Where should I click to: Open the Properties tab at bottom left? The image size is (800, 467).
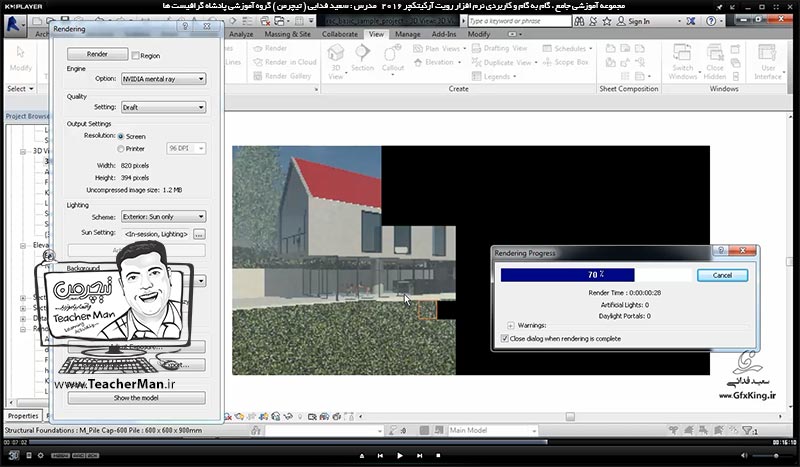pyautogui.click(x=23, y=416)
